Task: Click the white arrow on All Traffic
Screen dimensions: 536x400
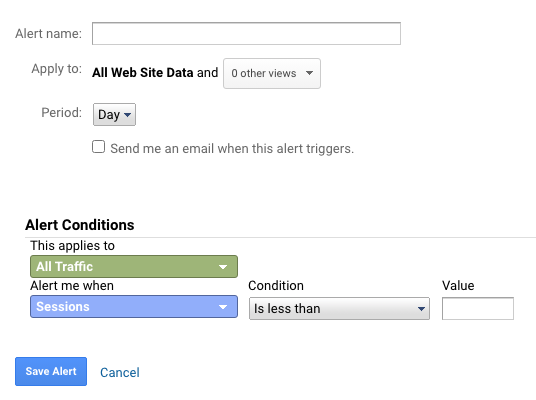Action: click(223, 267)
